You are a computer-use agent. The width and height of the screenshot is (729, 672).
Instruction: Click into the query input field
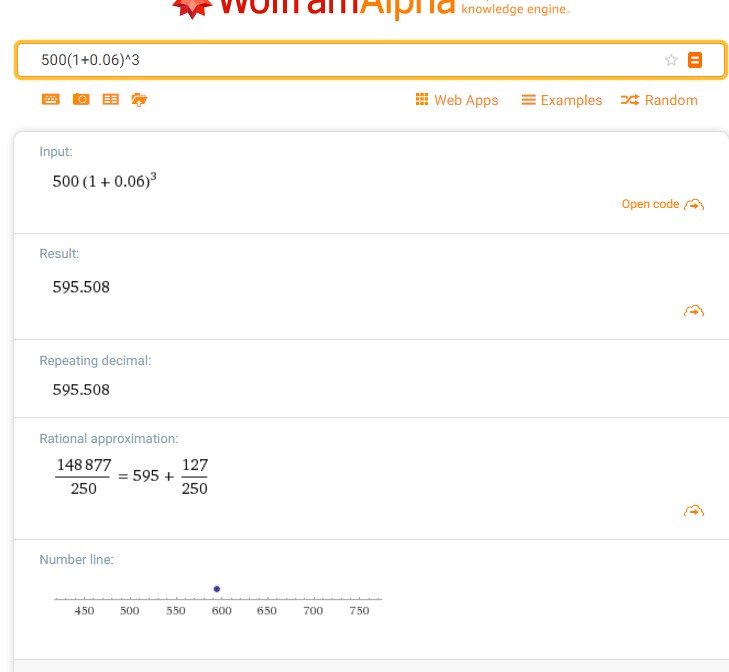340,60
